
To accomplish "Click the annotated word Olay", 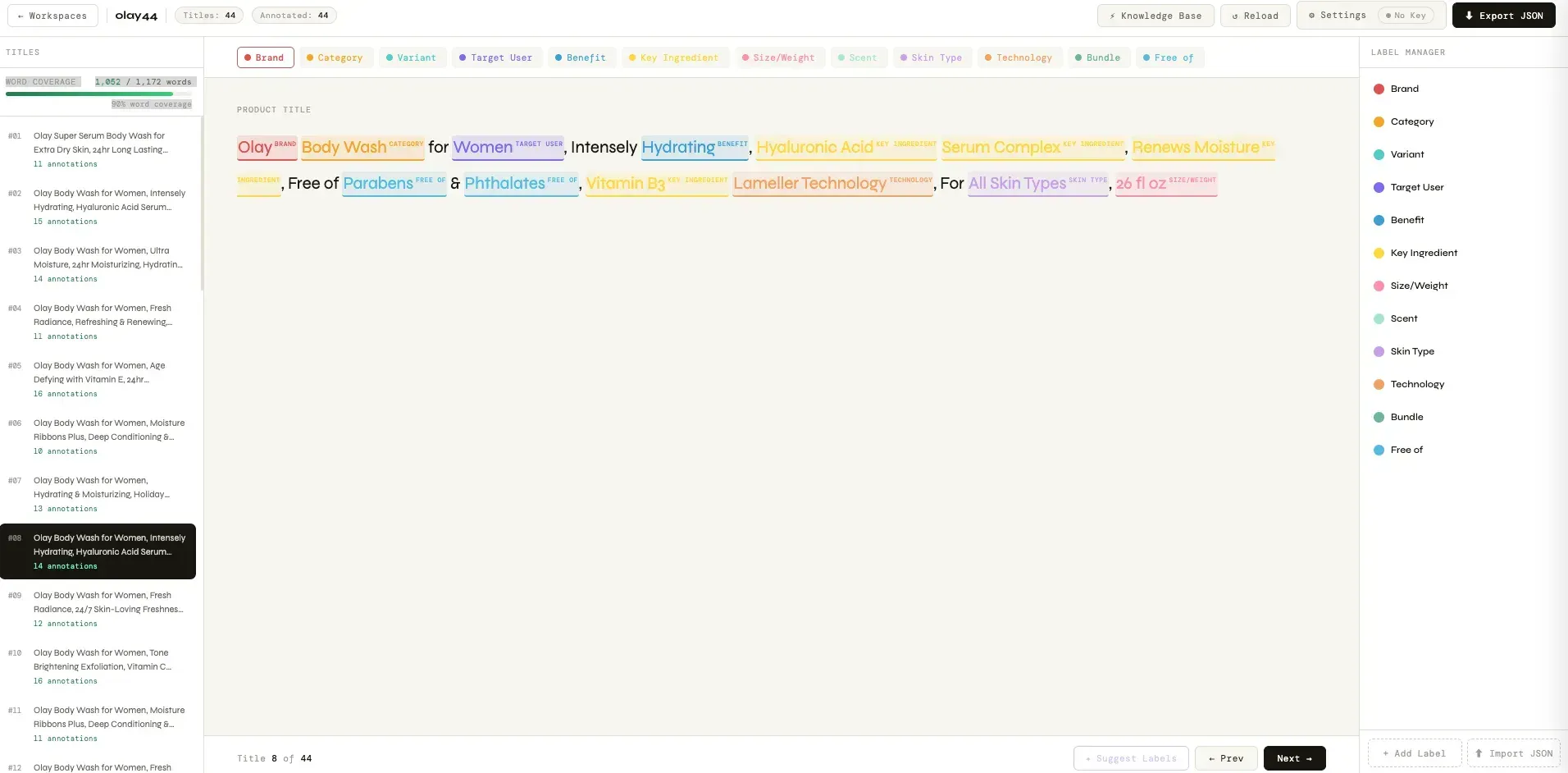I will pos(267,148).
